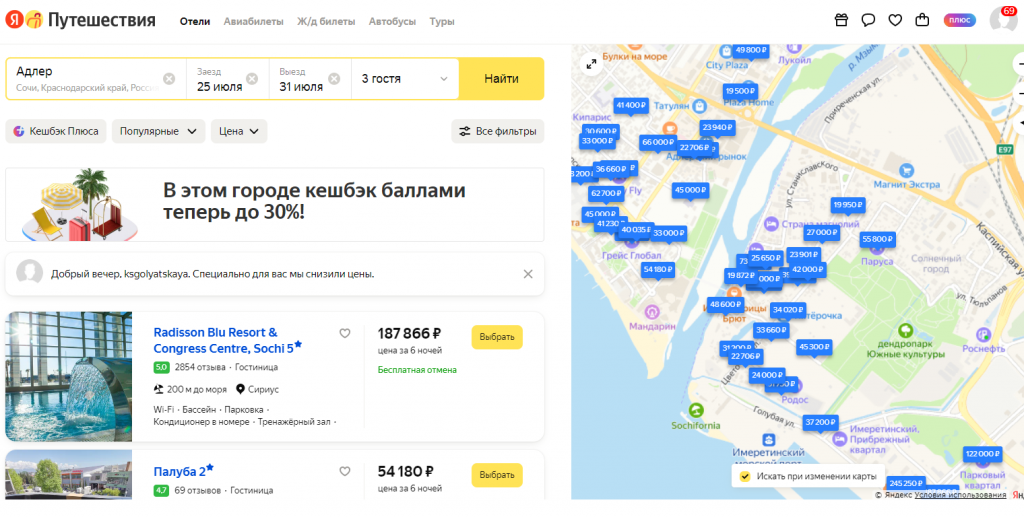Open favorites via header heart icon
This screenshot has width=1024, height=517.
coord(895,20)
